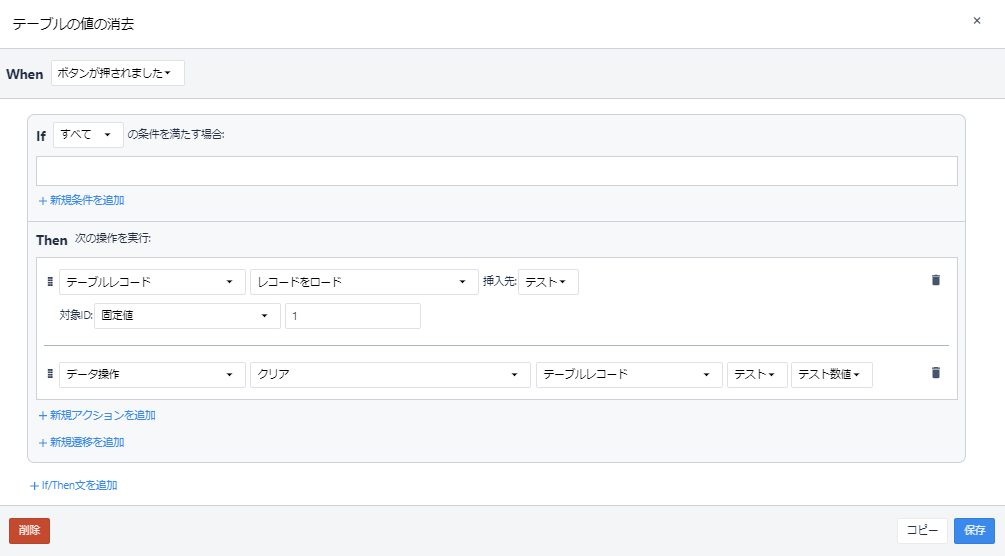1005x556 pixels.
Task: Click the red 削除 button
Action: tap(29, 530)
